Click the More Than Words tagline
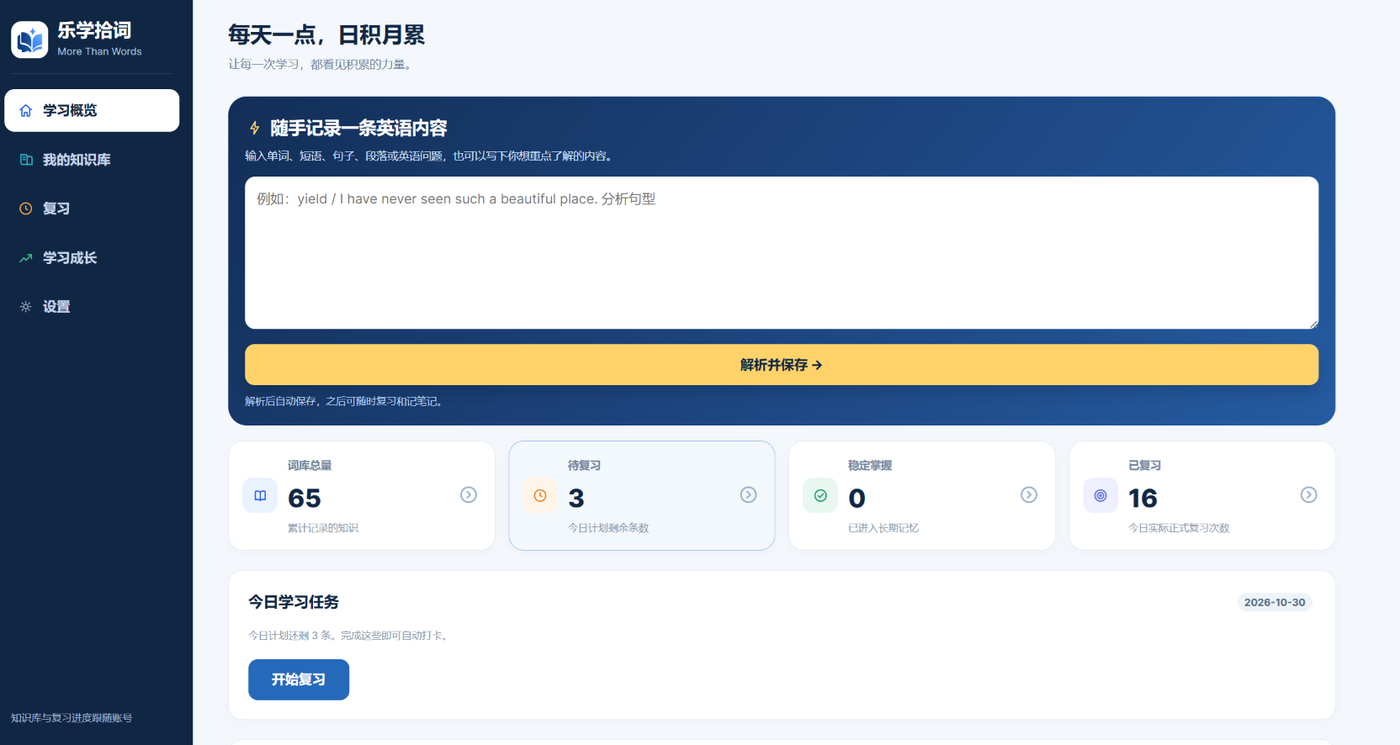Image resolution: width=1400 pixels, height=745 pixels. tap(99, 52)
